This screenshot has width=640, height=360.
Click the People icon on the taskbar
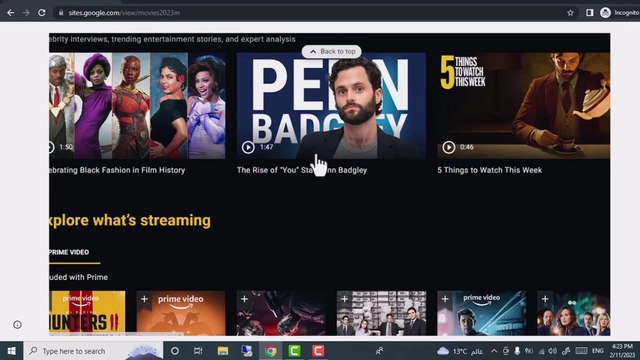pyautogui.click(x=380, y=351)
